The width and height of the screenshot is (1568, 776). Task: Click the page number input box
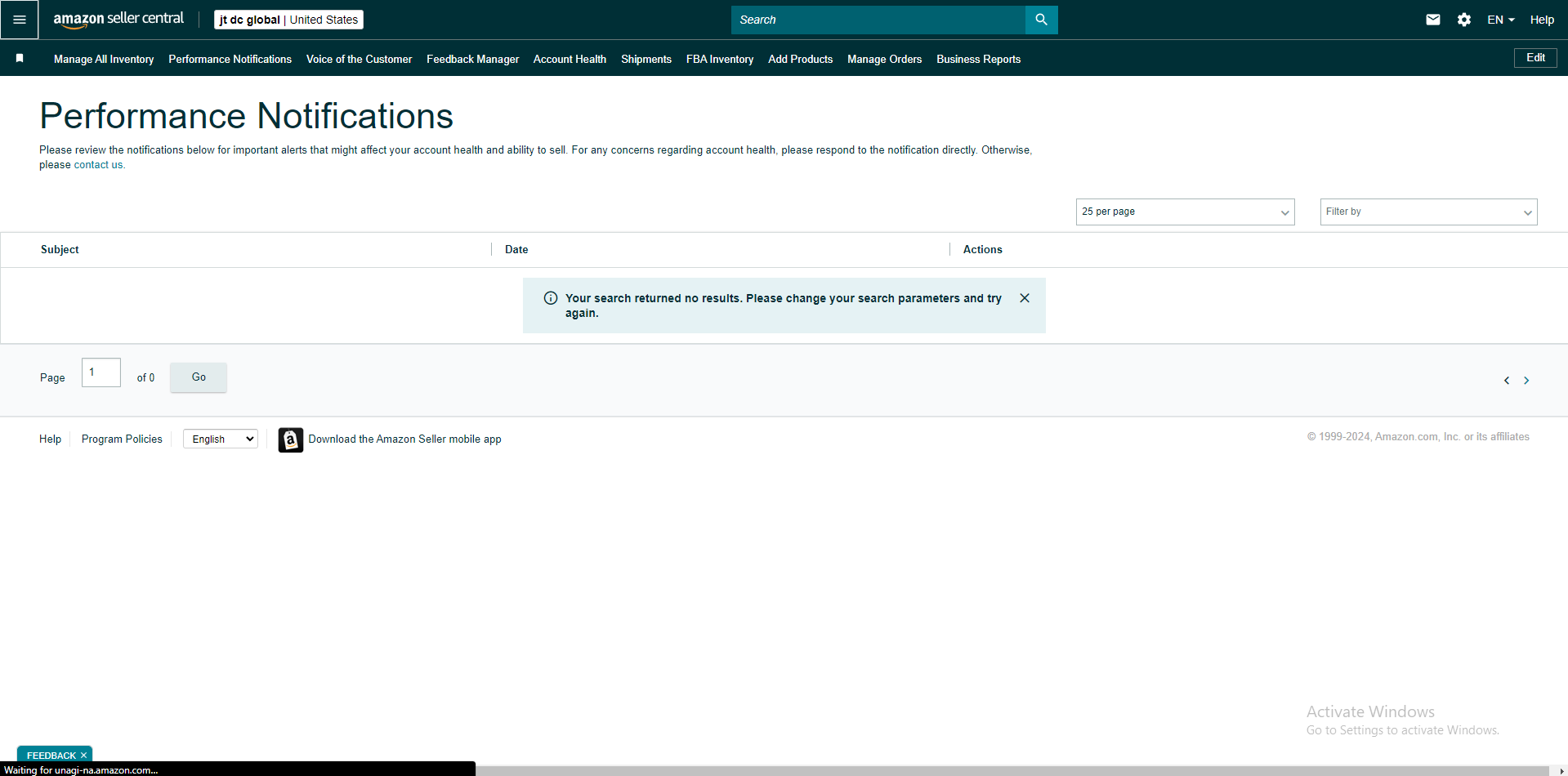click(101, 372)
